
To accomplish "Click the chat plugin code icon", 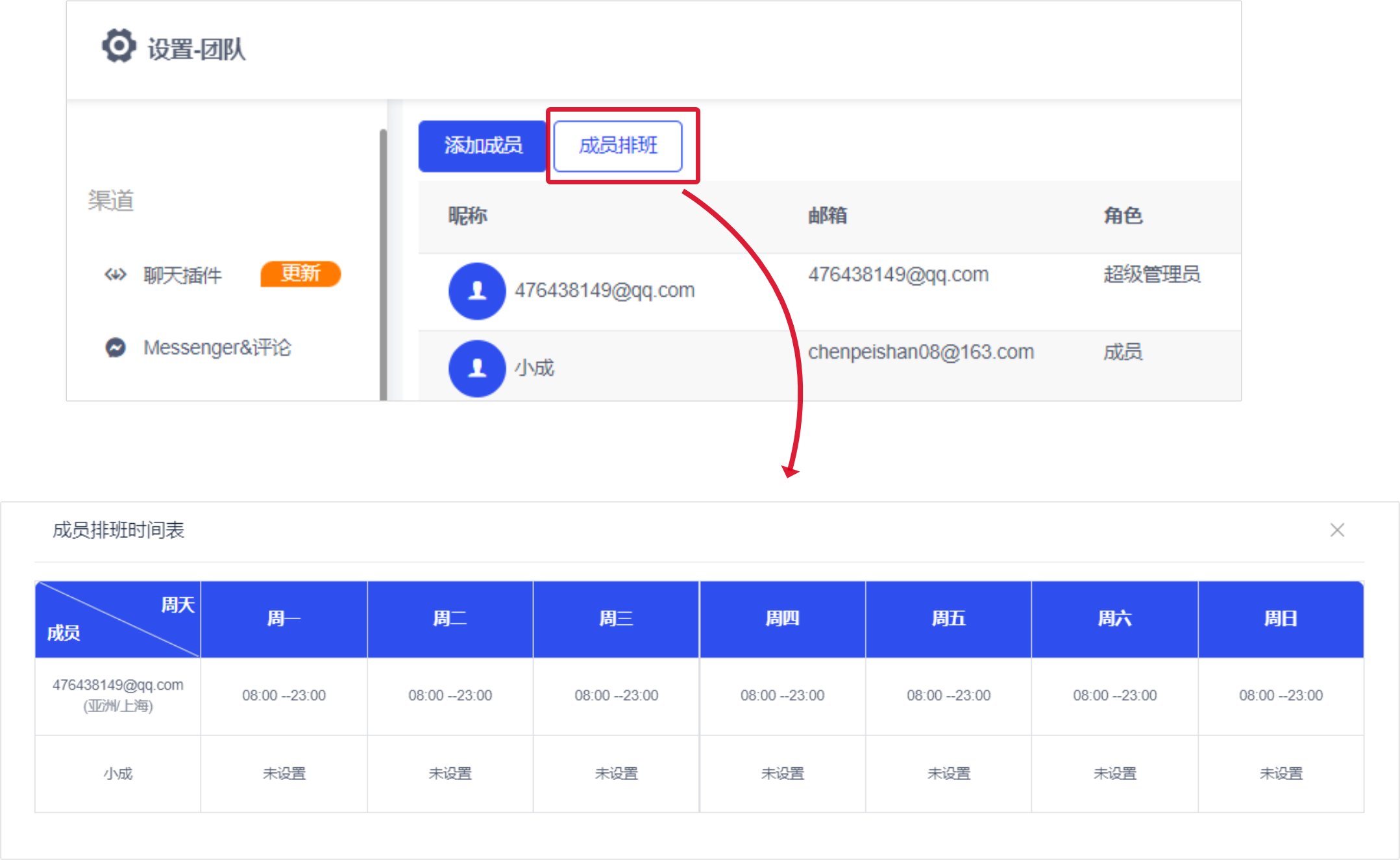I will tap(116, 275).
